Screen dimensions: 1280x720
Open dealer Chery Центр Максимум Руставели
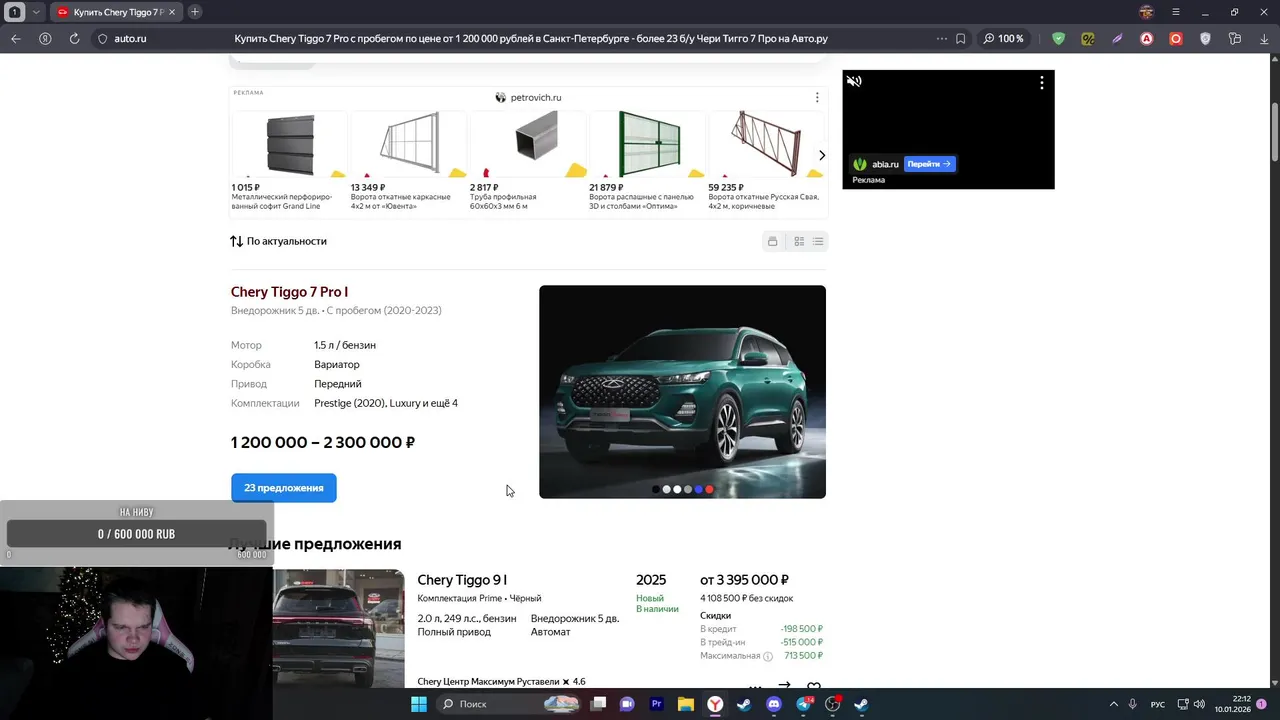point(488,681)
